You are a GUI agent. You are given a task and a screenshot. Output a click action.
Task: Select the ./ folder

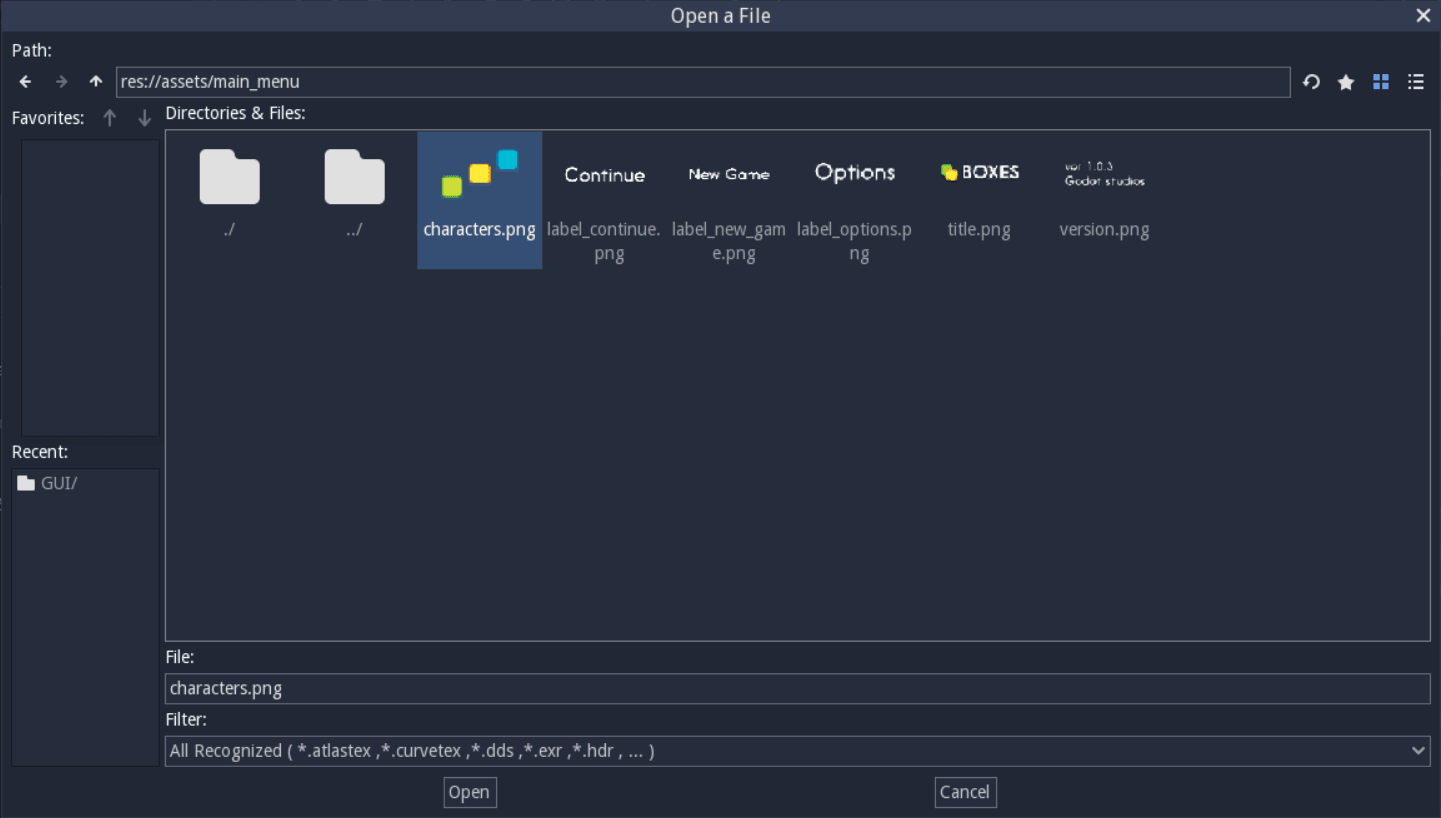229,195
